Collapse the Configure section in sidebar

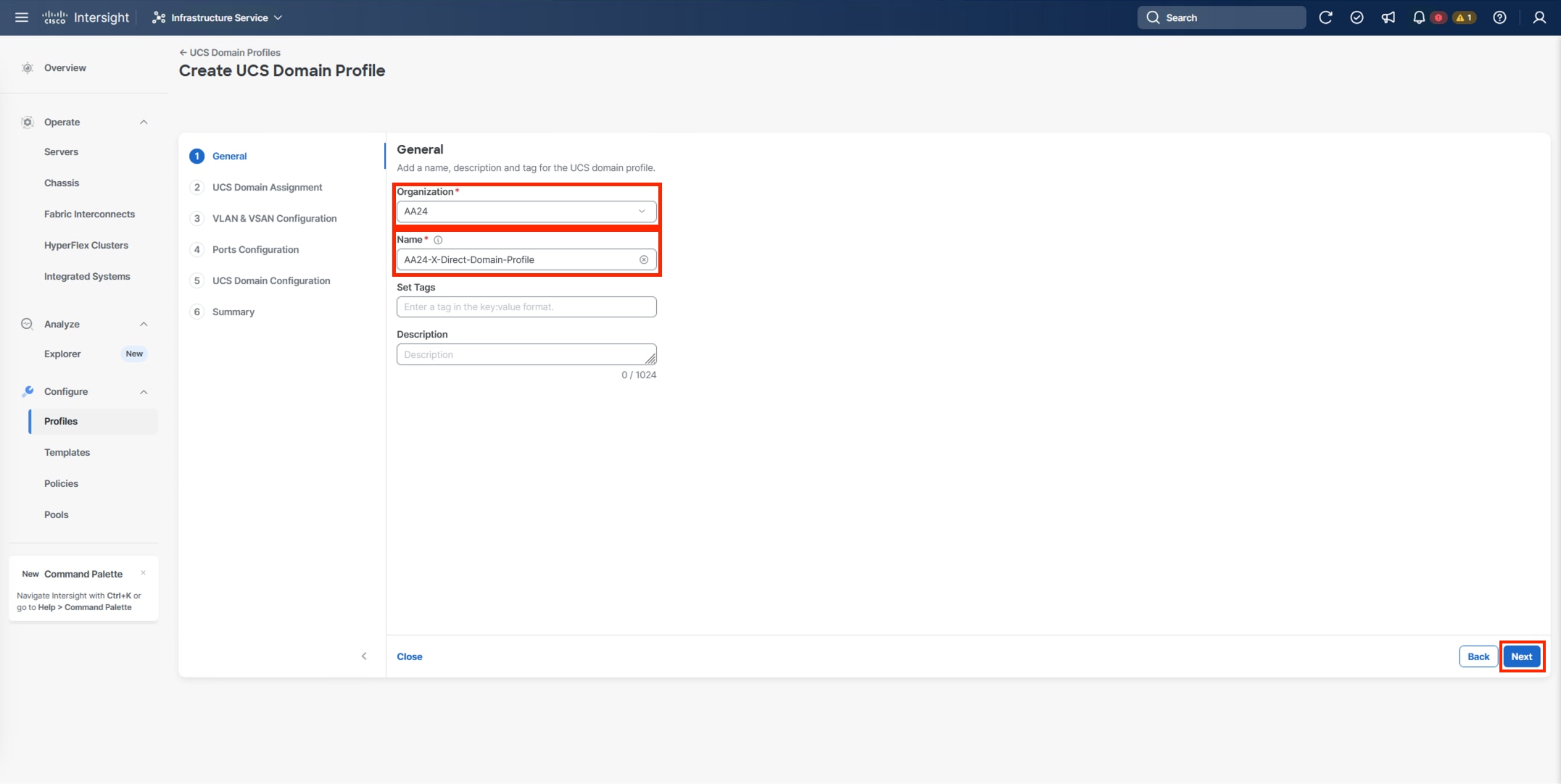point(143,391)
